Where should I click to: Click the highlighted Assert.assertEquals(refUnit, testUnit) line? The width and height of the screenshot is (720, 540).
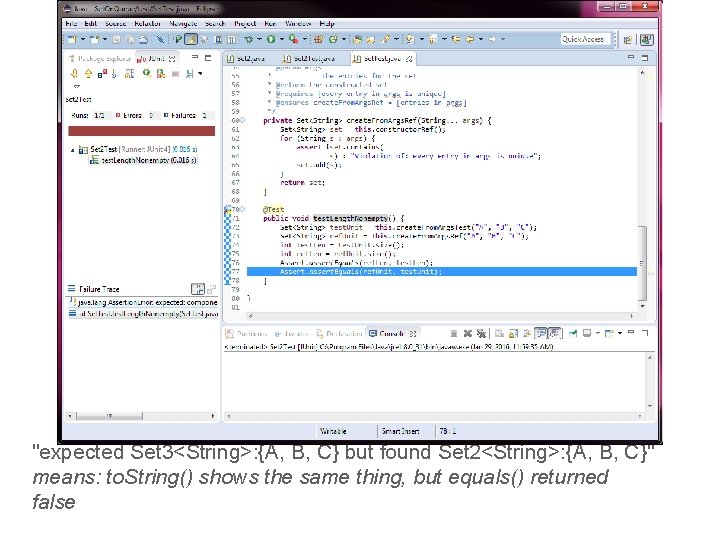[442, 272]
